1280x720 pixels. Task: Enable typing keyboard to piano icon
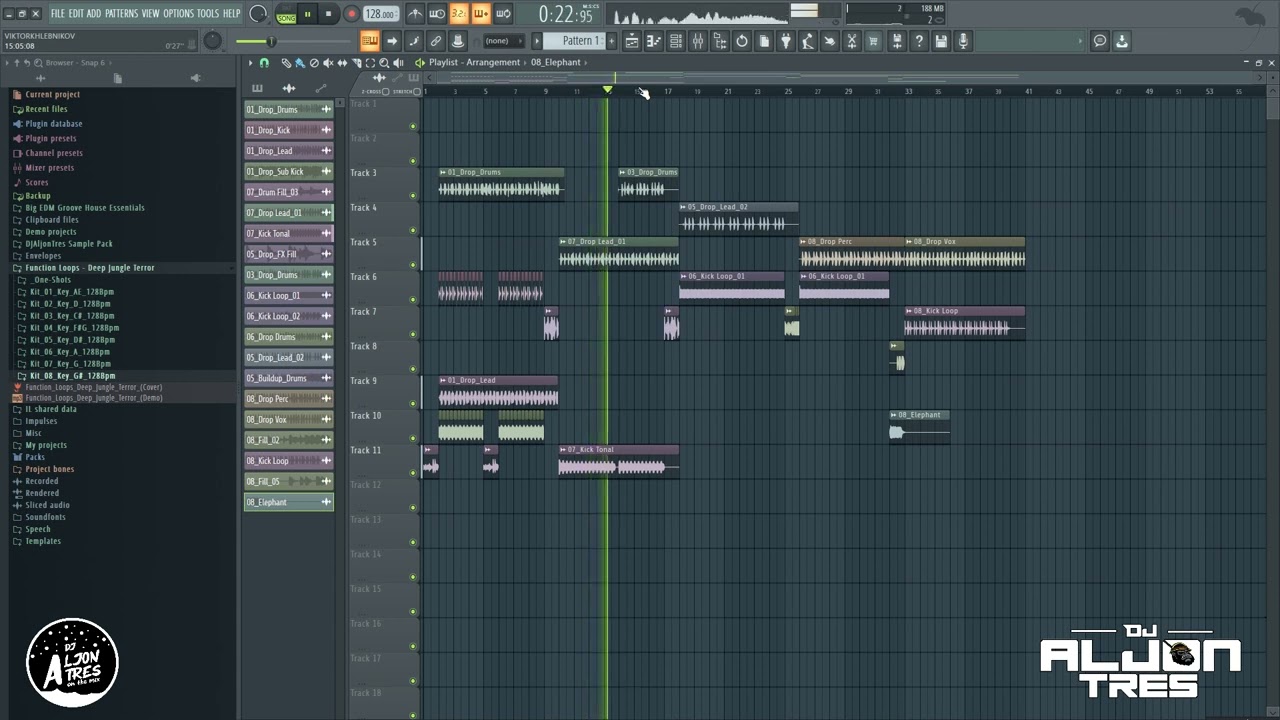370,41
